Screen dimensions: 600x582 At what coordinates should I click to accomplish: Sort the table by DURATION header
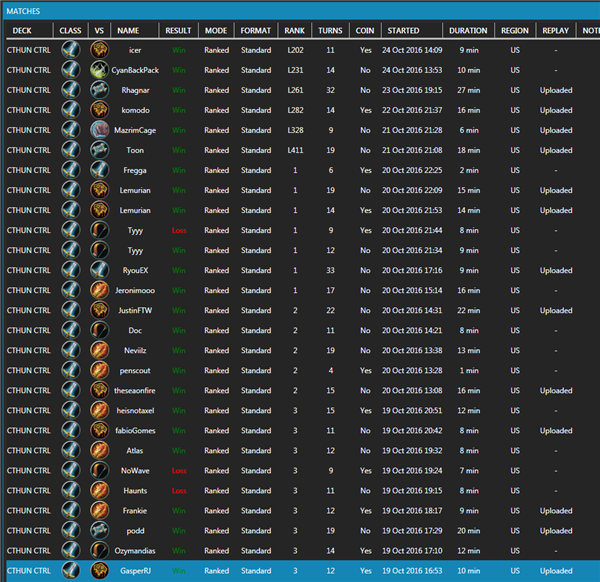pyautogui.click(x=468, y=31)
